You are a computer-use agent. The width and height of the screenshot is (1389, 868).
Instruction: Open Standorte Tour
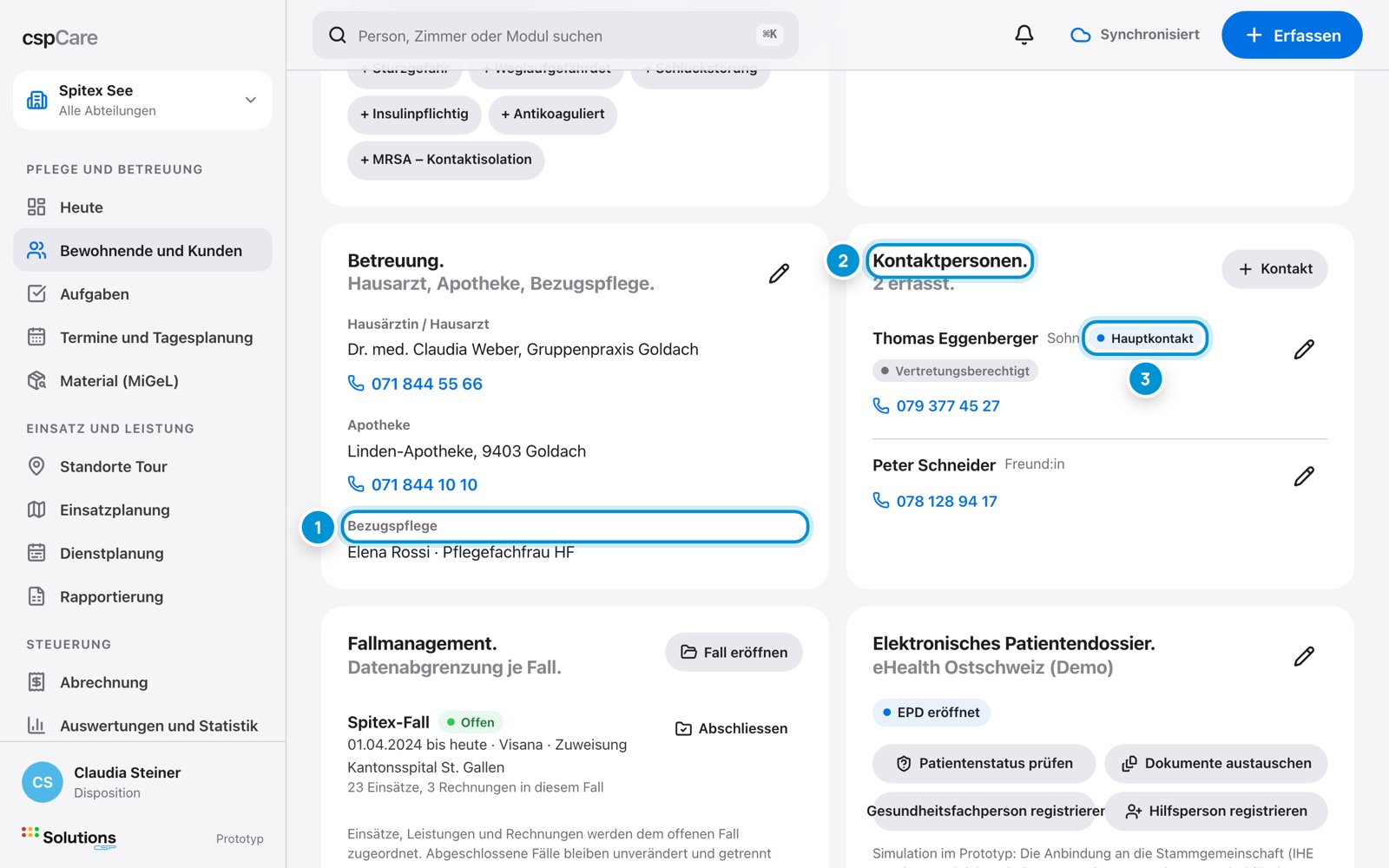tap(142, 467)
